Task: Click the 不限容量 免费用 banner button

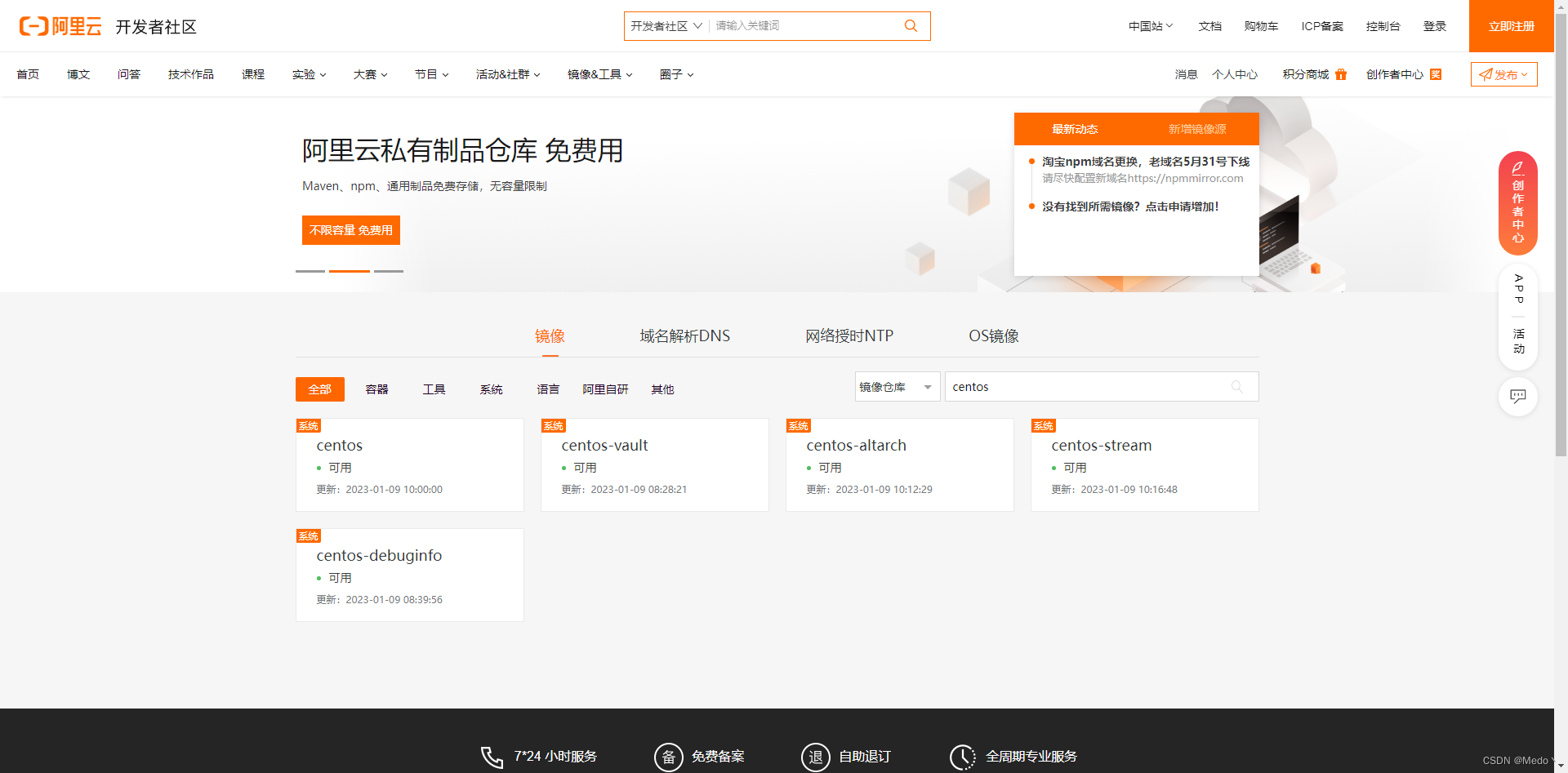Action: (x=351, y=230)
